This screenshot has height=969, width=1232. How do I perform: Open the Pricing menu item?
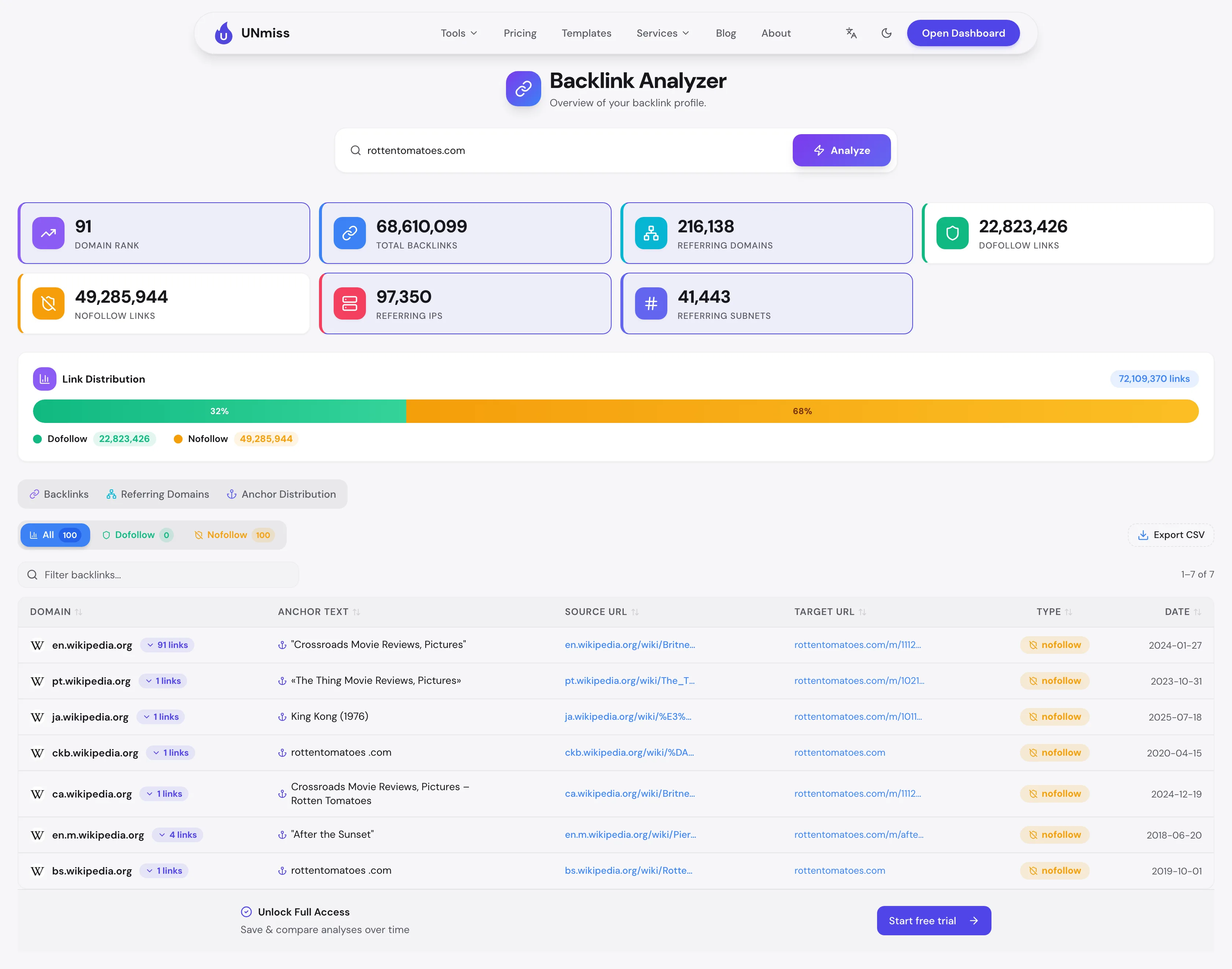tap(520, 33)
